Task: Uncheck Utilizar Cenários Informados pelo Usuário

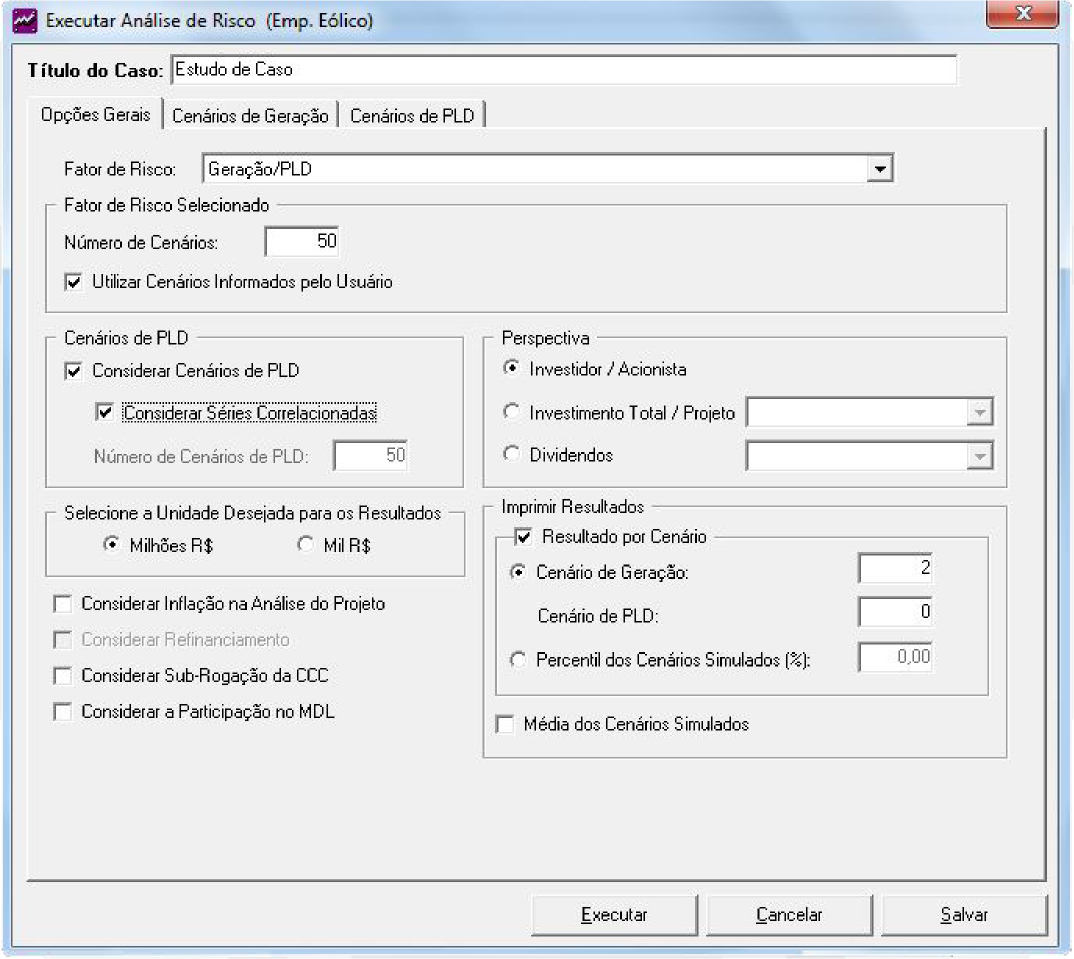Action: click(x=73, y=282)
